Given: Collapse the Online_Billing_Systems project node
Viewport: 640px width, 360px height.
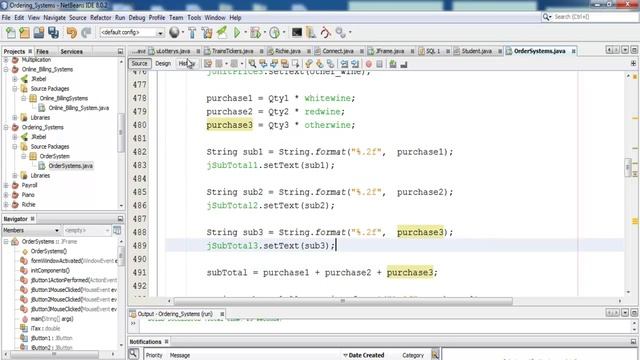Looking at the screenshot, I should point(6,69).
